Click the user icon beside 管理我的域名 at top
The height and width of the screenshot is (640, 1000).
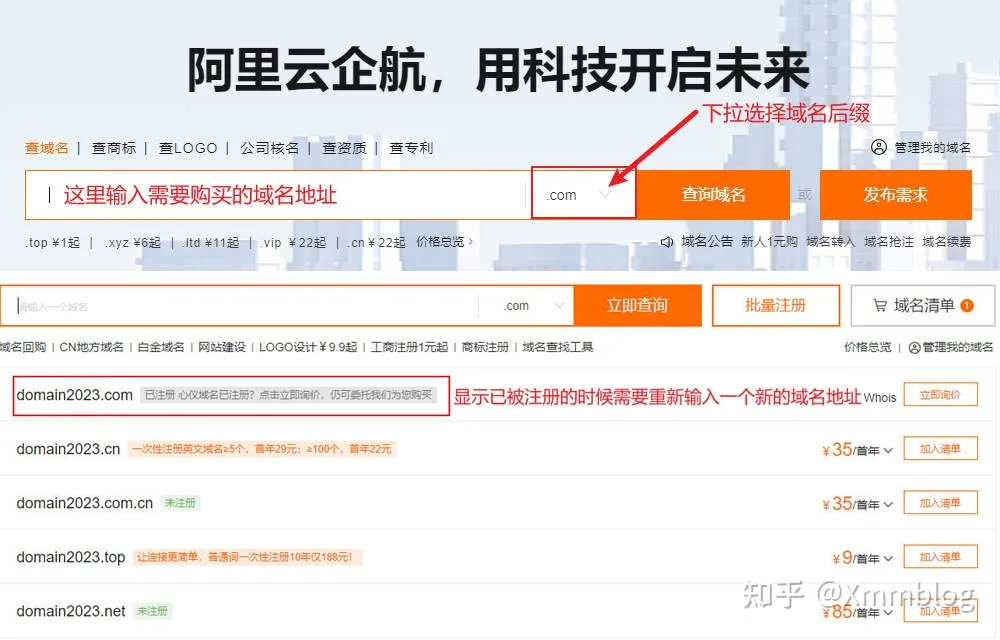click(x=879, y=147)
